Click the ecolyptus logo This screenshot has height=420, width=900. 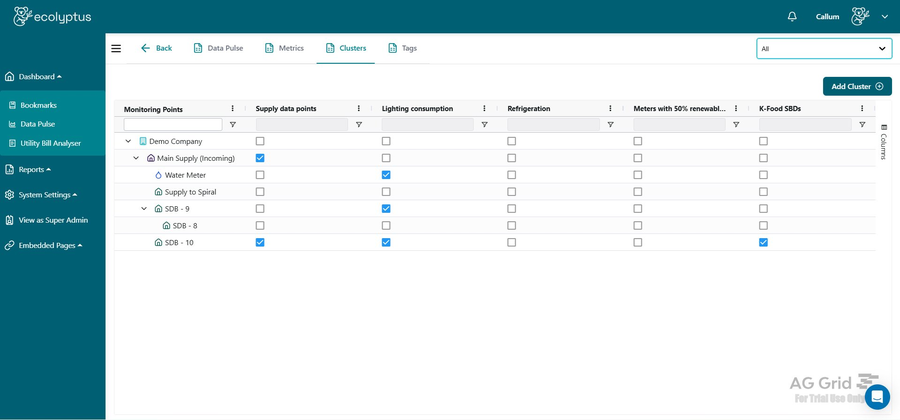[x=52, y=16]
